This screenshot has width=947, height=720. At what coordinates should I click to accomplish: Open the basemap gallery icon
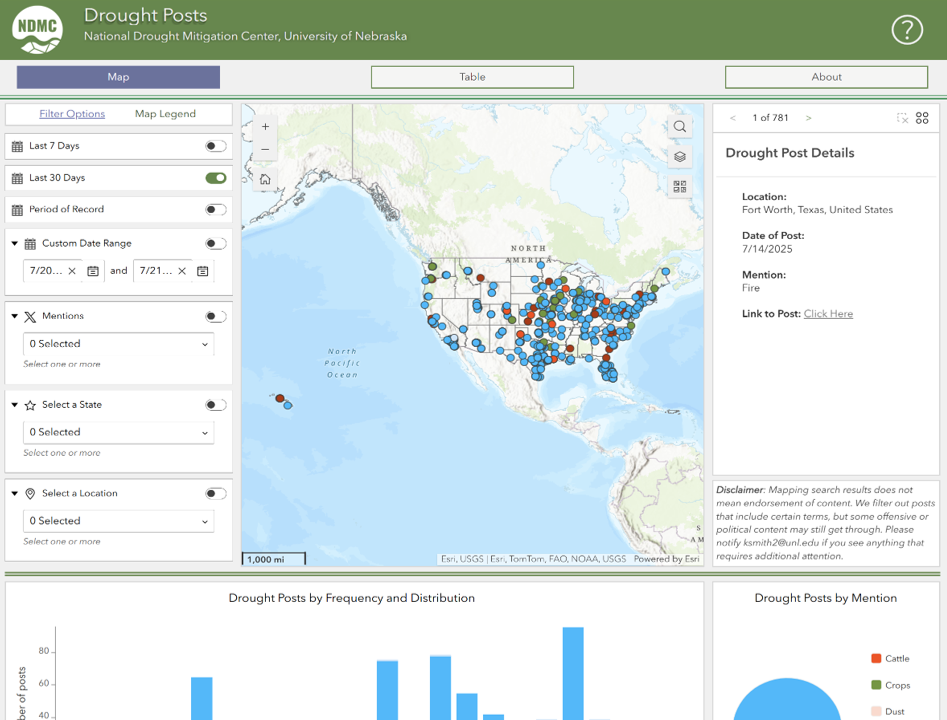coord(679,187)
